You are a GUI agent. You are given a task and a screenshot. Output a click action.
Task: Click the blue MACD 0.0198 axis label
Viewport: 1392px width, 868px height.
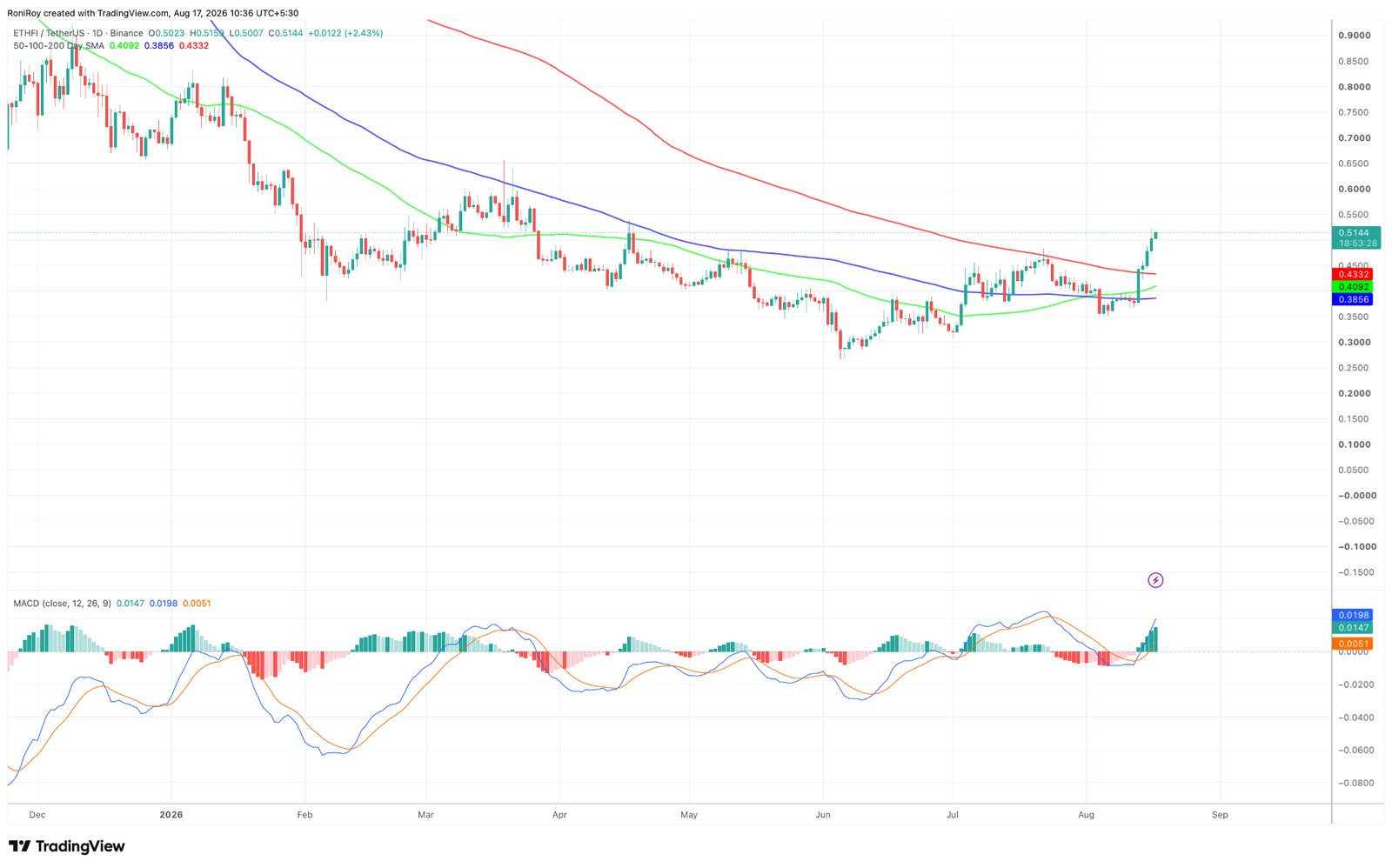tap(1353, 615)
